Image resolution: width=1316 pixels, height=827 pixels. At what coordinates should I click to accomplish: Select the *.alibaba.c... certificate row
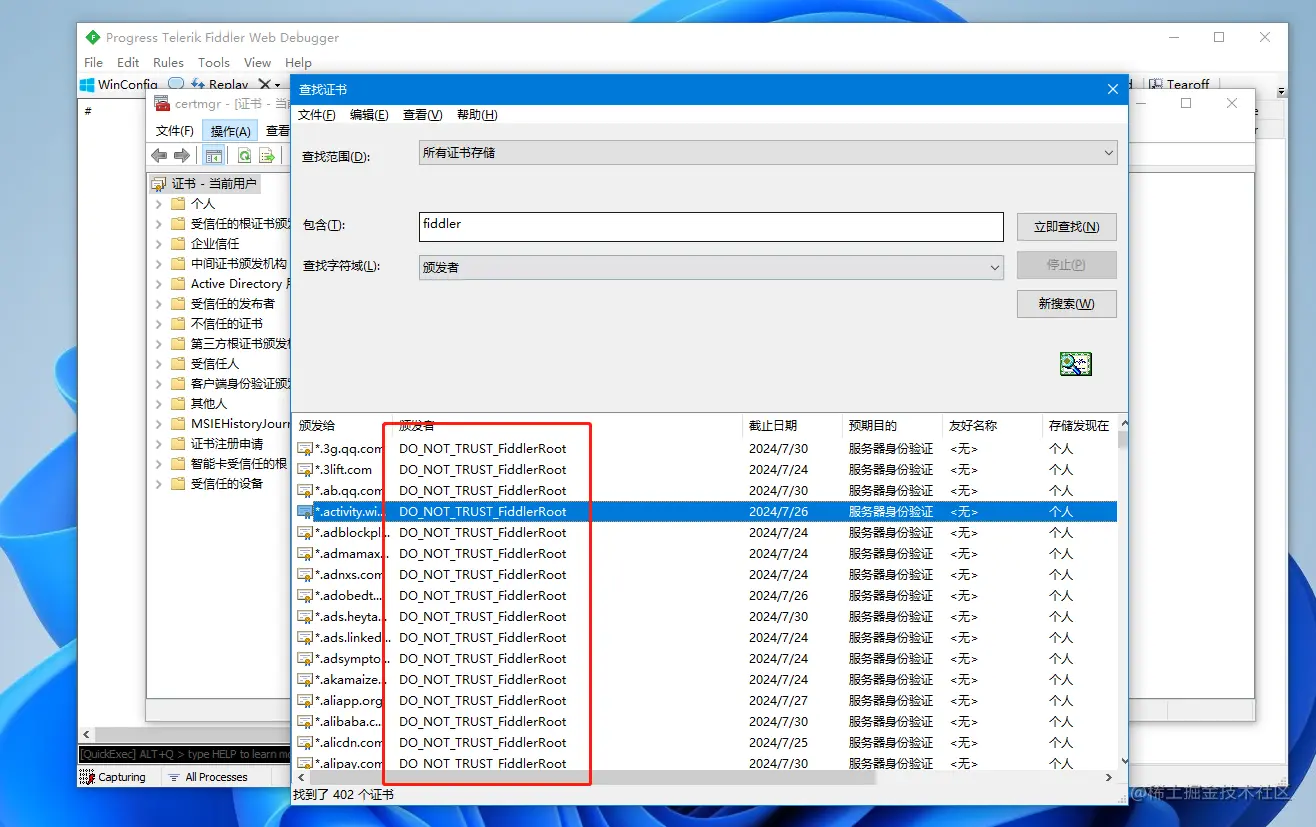pos(705,721)
